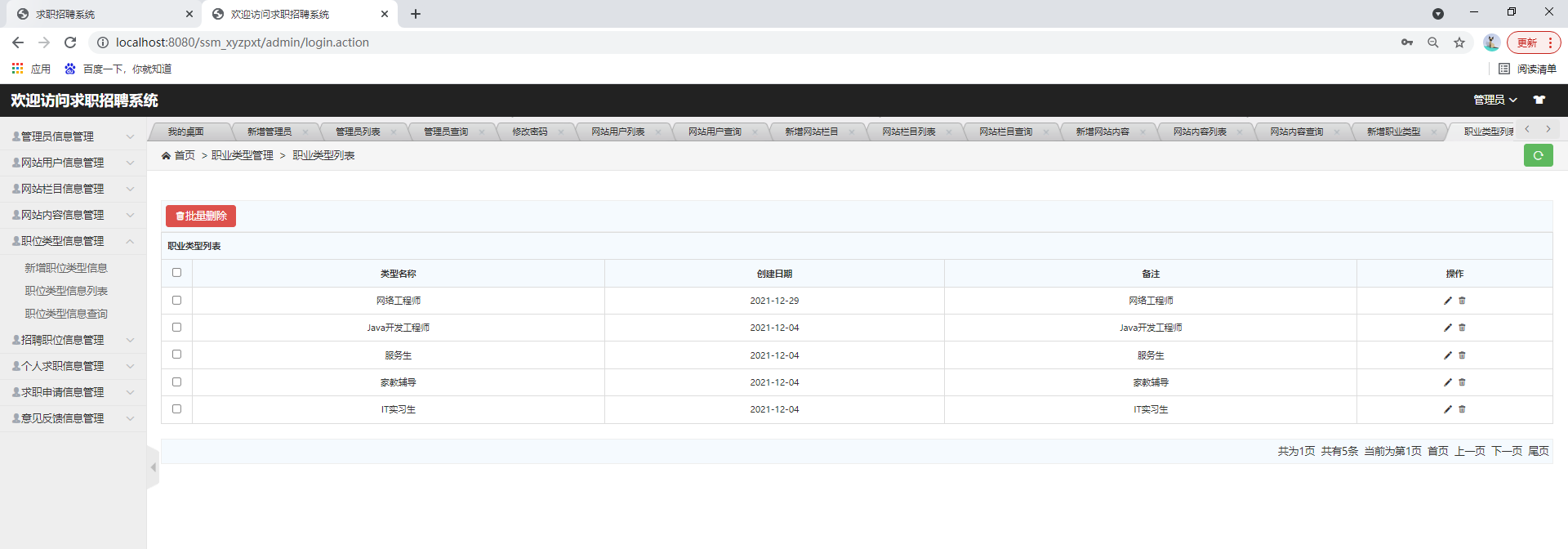1568x549 pixels.
Task: Open 新增职位类型信息 in sidebar
Action: tap(66, 268)
